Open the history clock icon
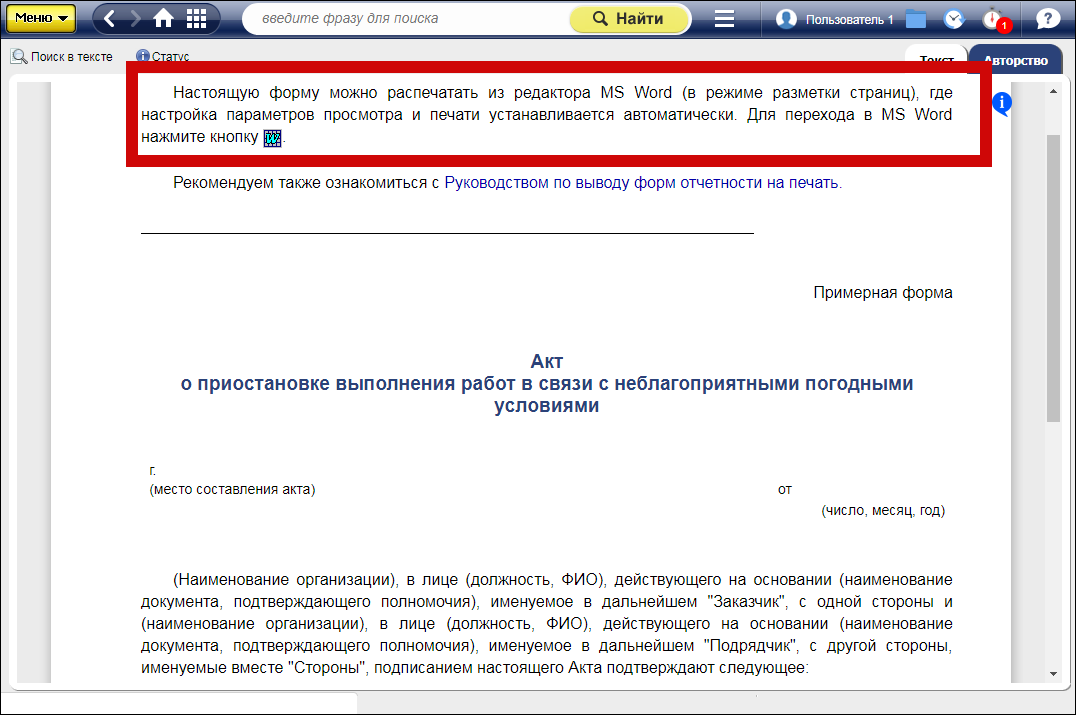 [x=954, y=19]
